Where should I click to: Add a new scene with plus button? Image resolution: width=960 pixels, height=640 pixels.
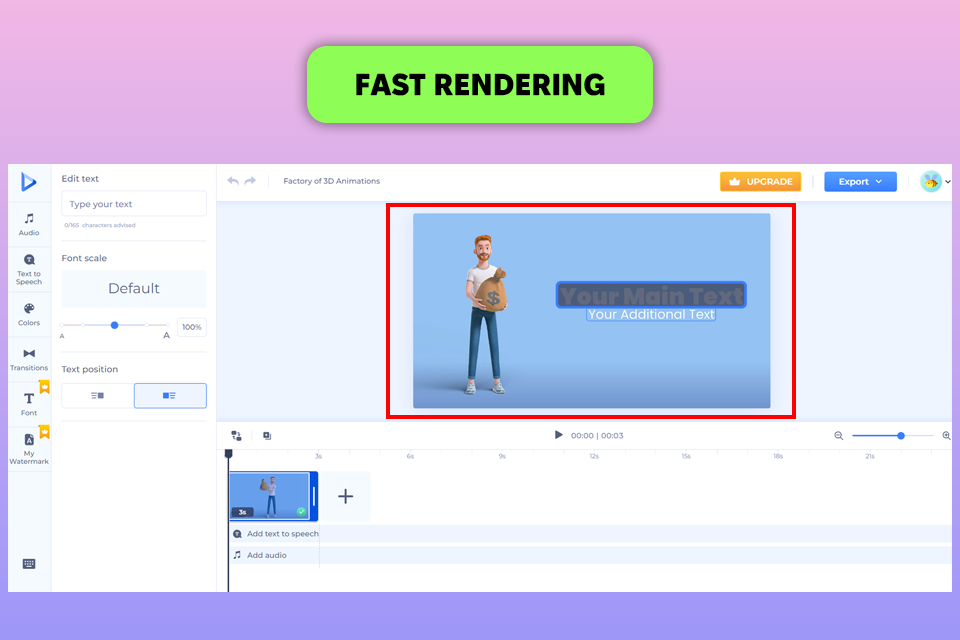345,496
